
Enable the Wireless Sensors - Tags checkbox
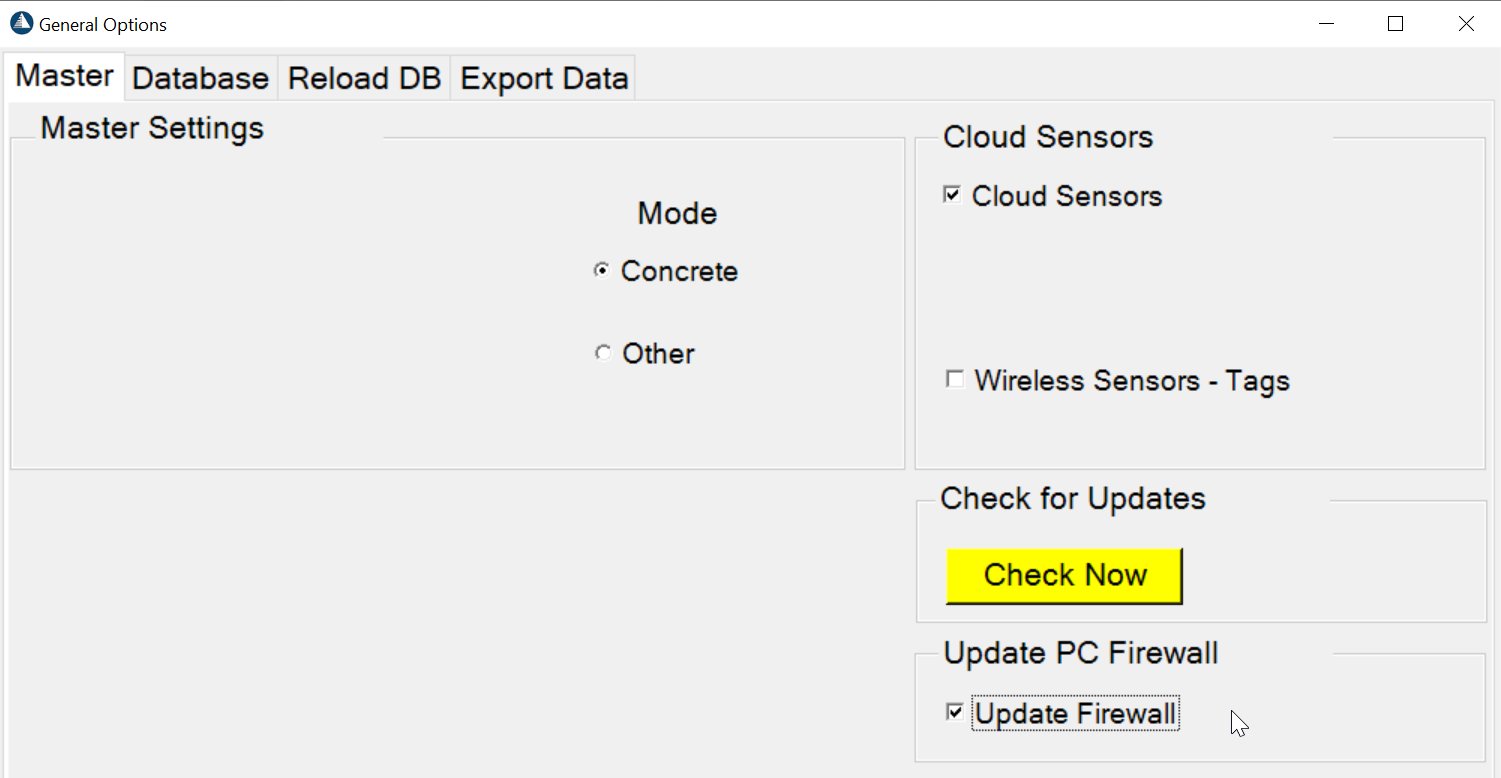tap(955, 379)
